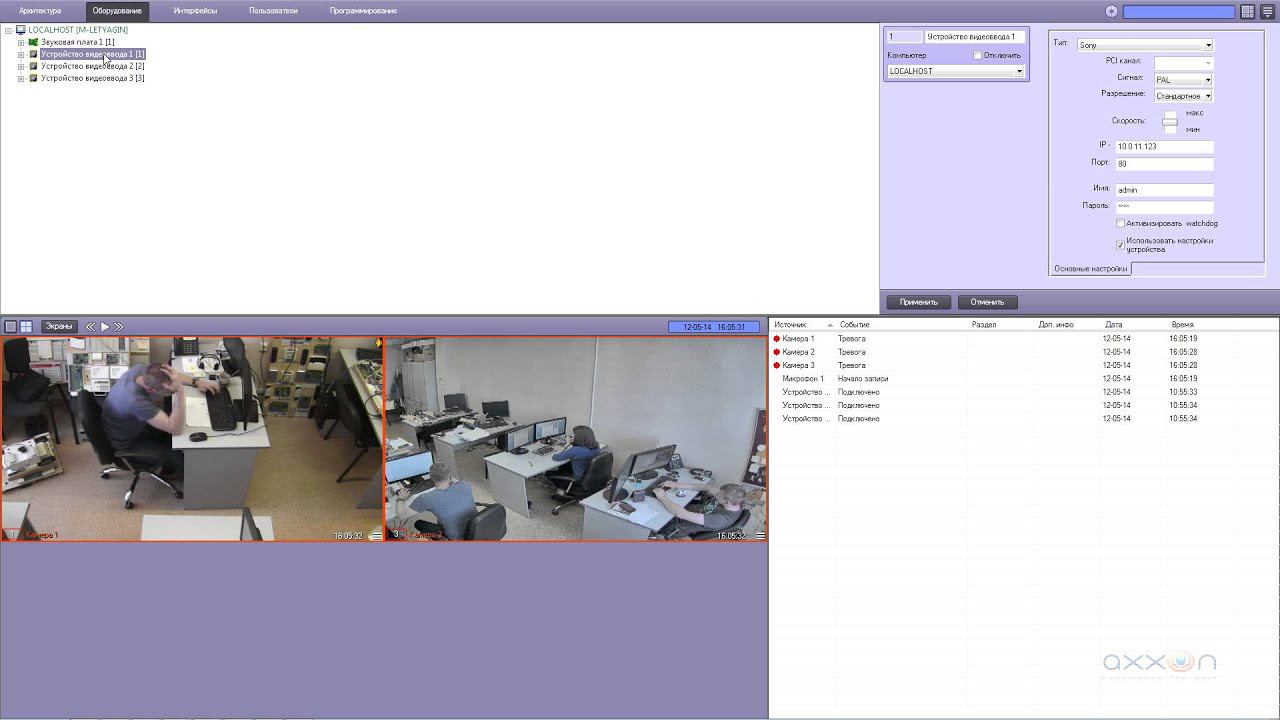
Task: Open Camera 1 tile menu icon
Action: point(376,536)
